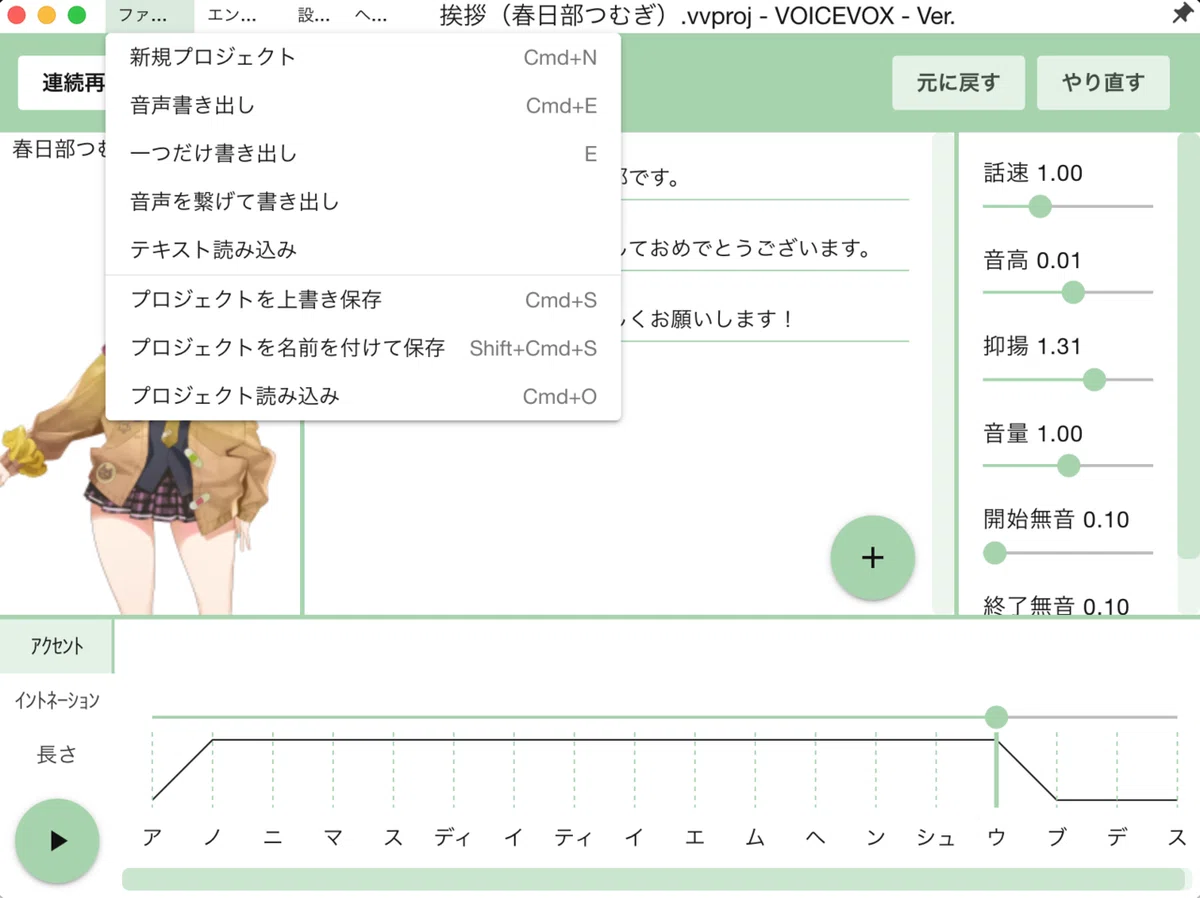
Task: Select プロジェクト読み込み menu item
Action: coord(363,395)
